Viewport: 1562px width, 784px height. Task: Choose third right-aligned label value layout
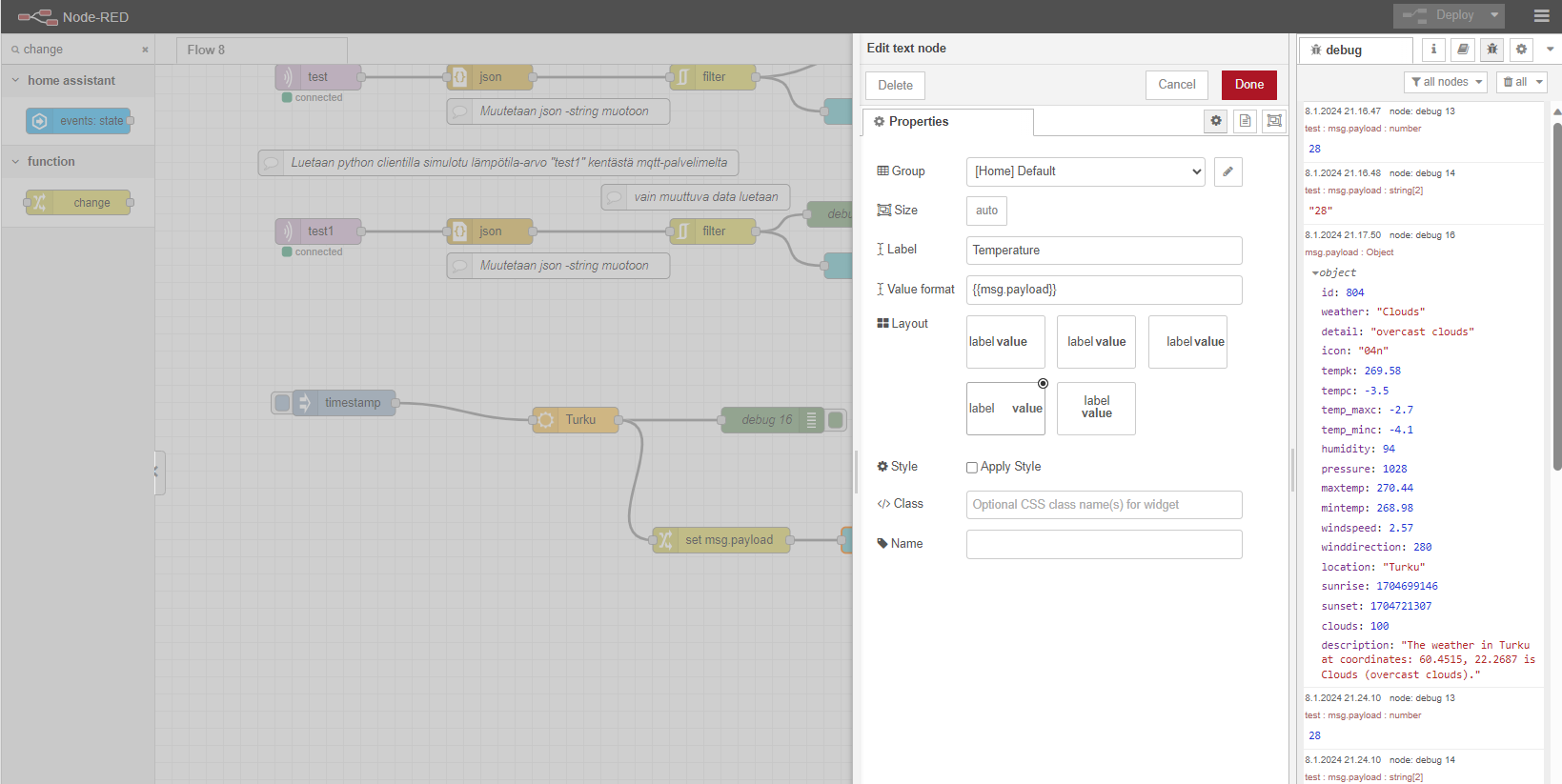(x=1187, y=342)
